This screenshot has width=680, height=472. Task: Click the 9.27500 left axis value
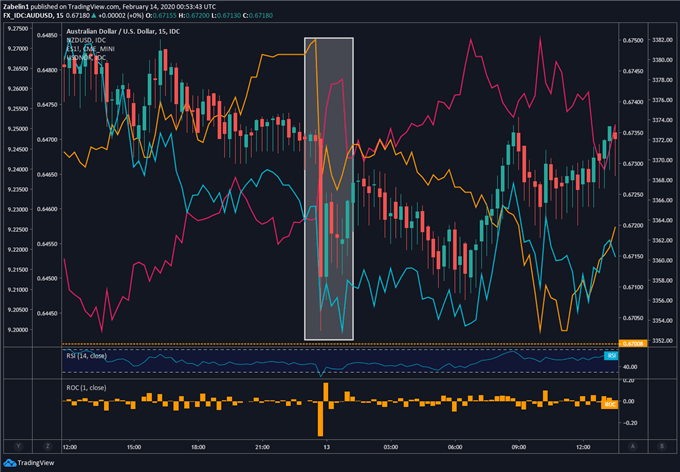(18, 29)
